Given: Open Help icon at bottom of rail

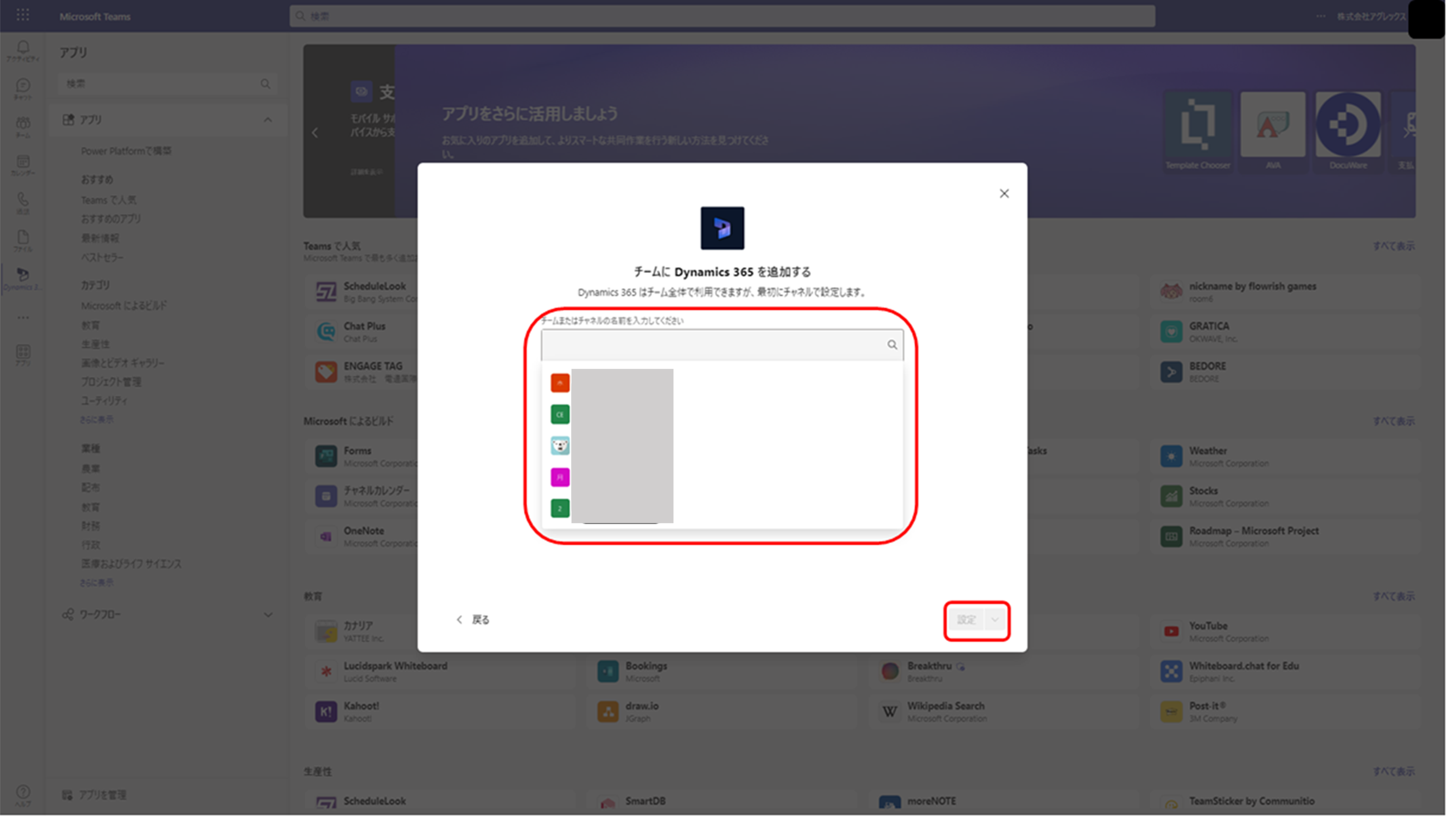Looking at the screenshot, I should tap(23, 795).
